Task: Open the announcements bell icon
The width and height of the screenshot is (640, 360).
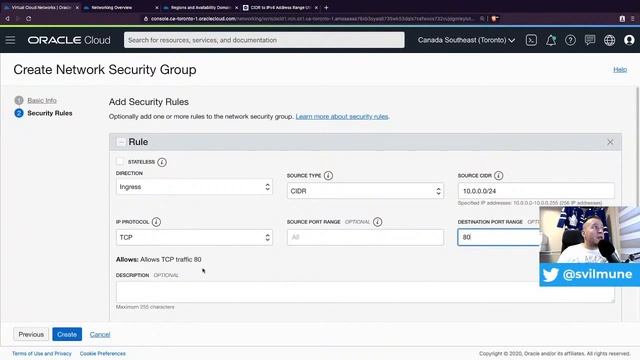Action: [551, 40]
